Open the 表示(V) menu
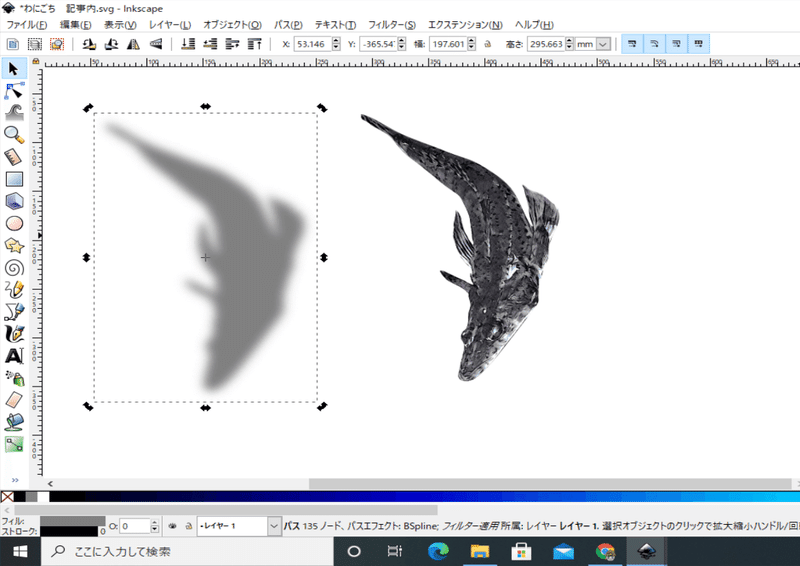This screenshot has width=800, height=566. [x=120, y=24]
